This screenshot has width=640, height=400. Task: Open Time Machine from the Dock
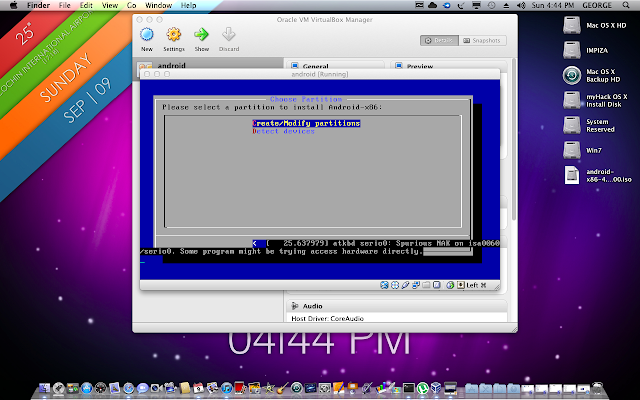coord(297,388)
